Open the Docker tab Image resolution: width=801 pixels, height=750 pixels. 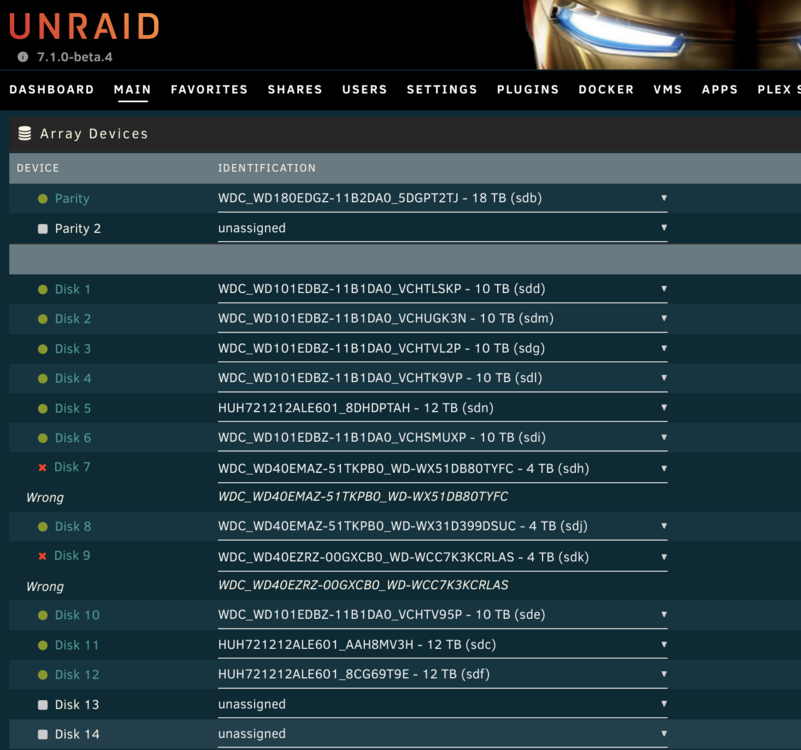(x=606, y=89)
